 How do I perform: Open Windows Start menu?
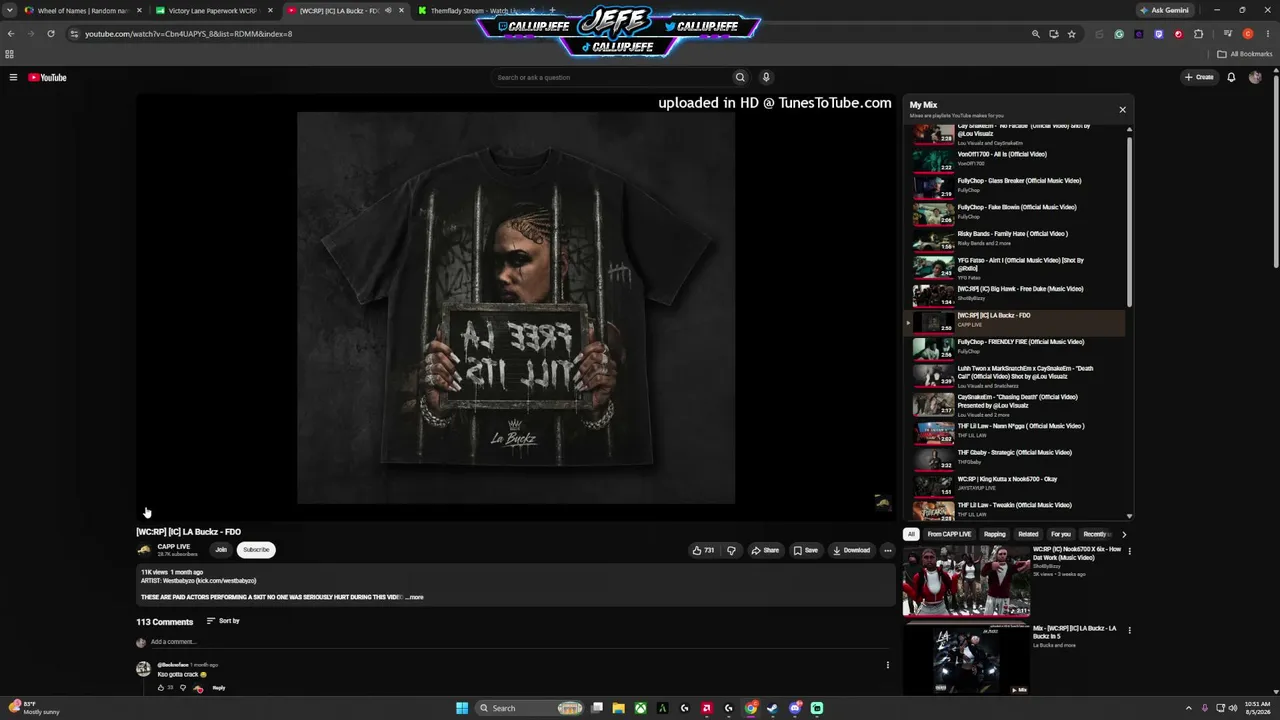tap(462, 708)
